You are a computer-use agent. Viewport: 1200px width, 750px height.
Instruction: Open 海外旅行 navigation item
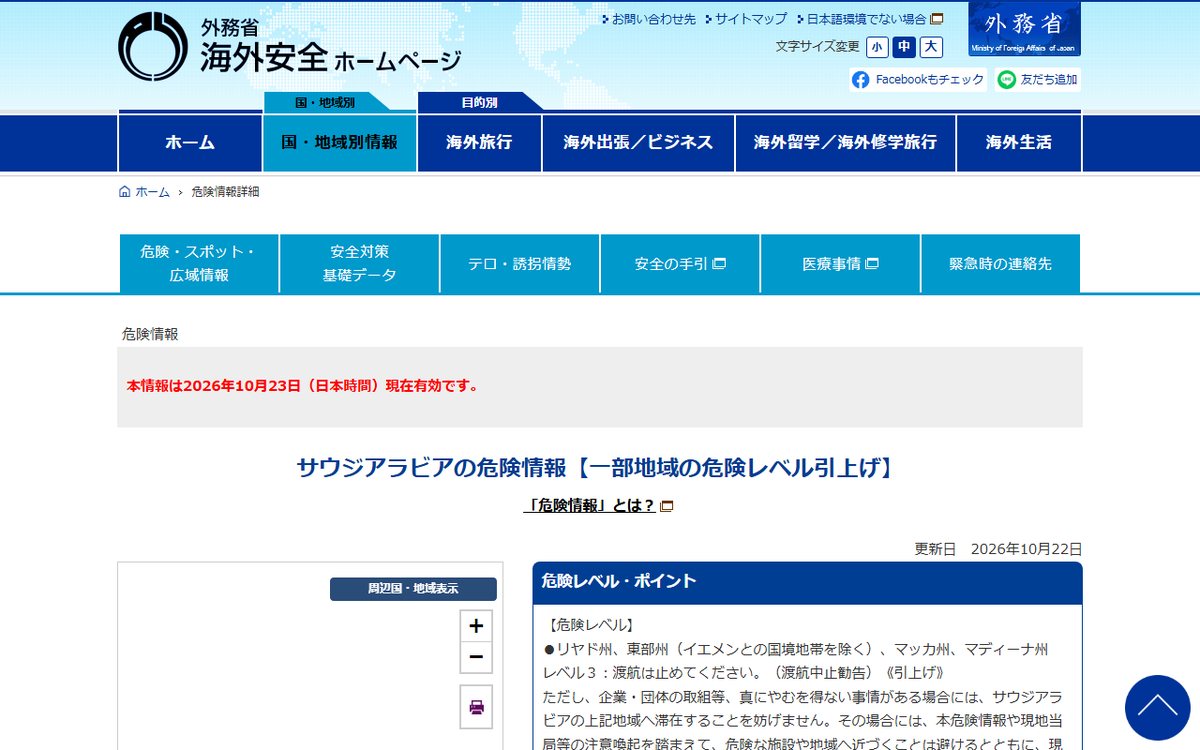[x=479, y=143]
